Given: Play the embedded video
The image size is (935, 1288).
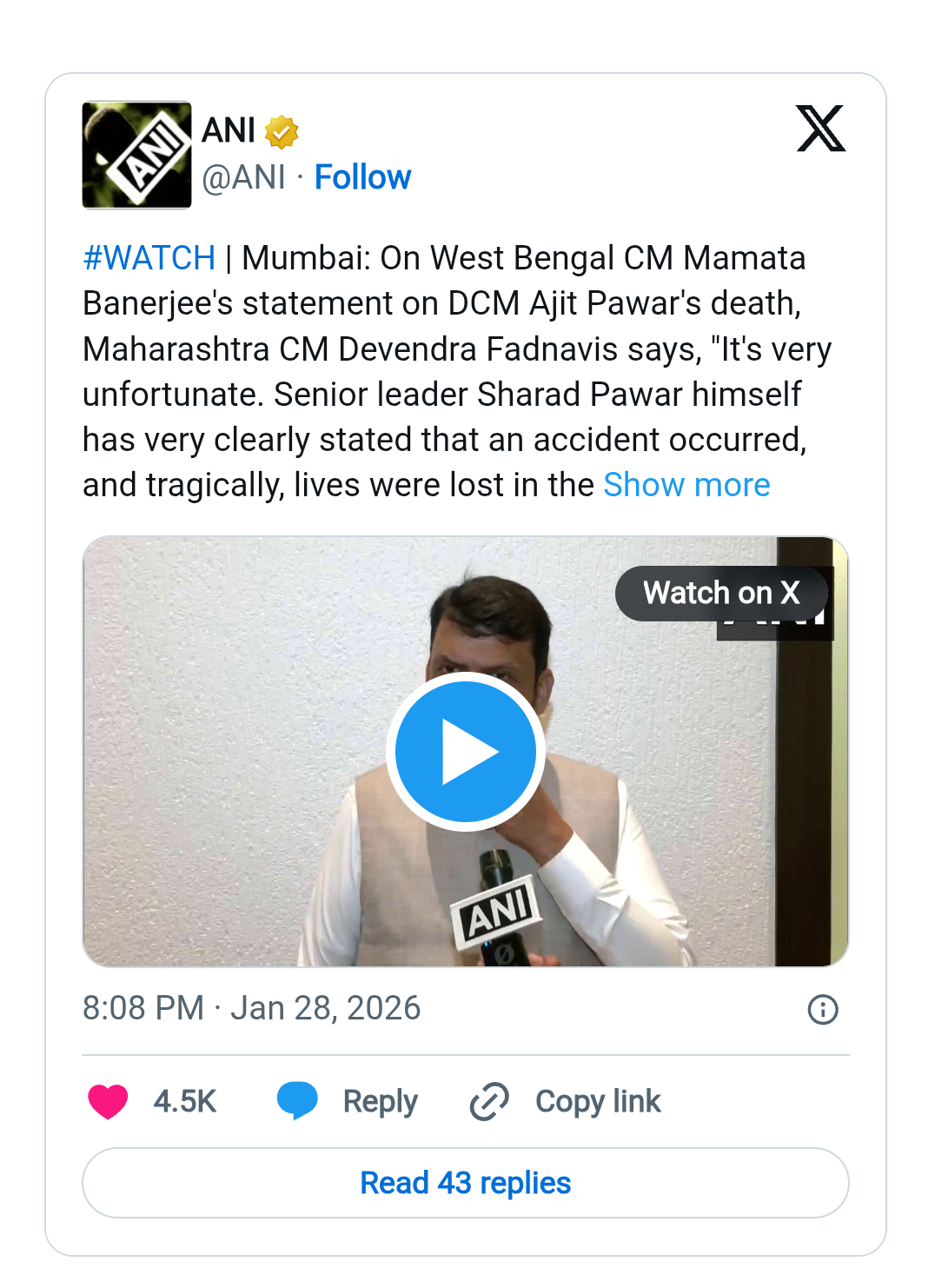Looking at the screenshot, I should 466,752.
